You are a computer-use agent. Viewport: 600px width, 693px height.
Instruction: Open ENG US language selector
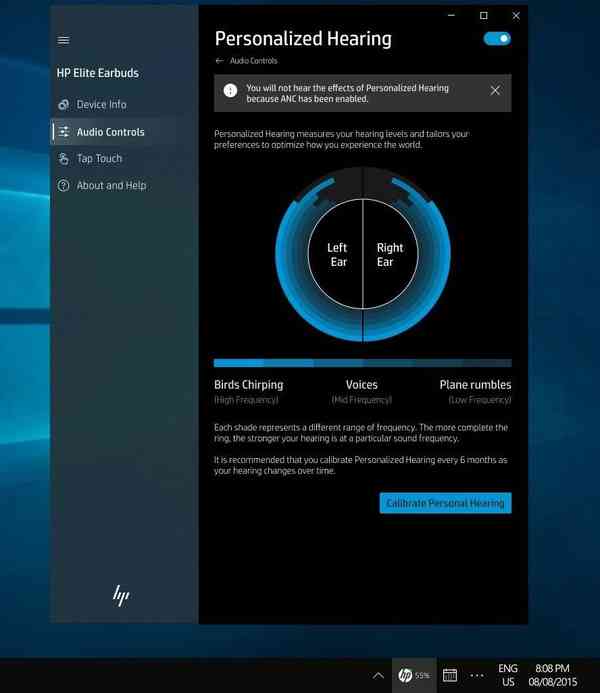[x=508, y=675]
